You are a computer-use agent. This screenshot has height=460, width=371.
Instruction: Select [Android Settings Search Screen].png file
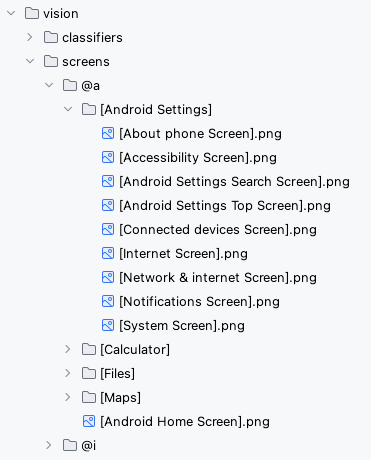point(234,182)
